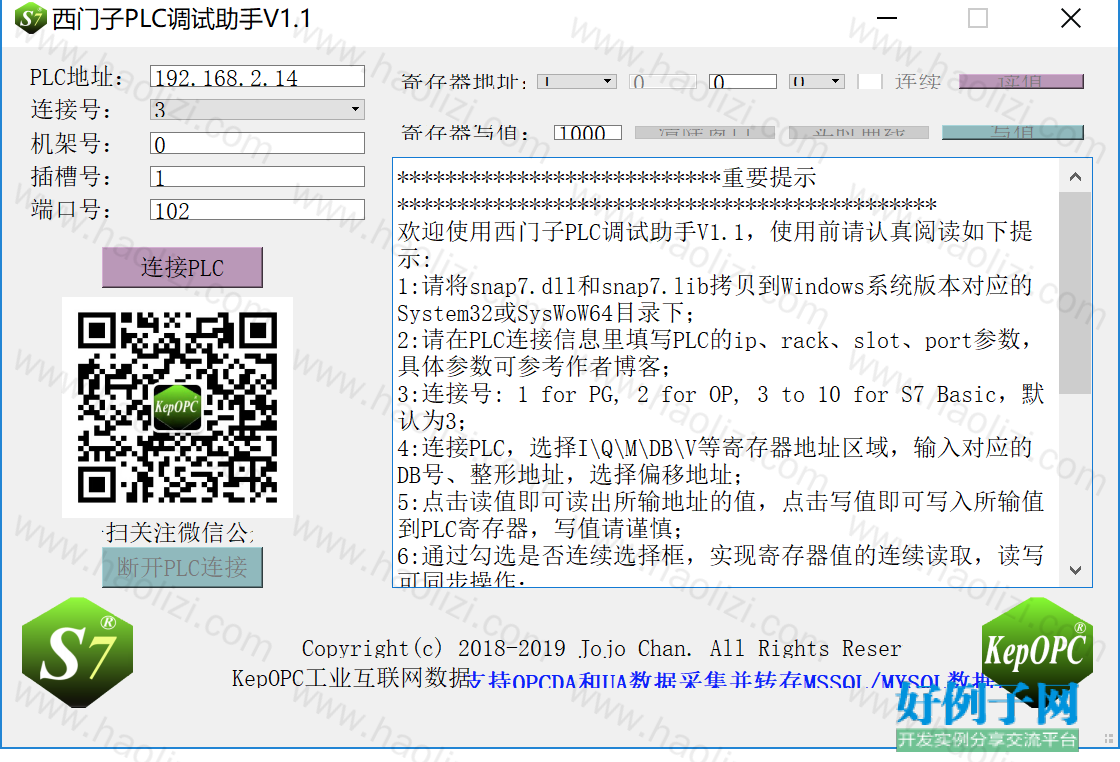Click the 端口号 field showing 102
1120x762 pixels.
(x=257, y=210)
